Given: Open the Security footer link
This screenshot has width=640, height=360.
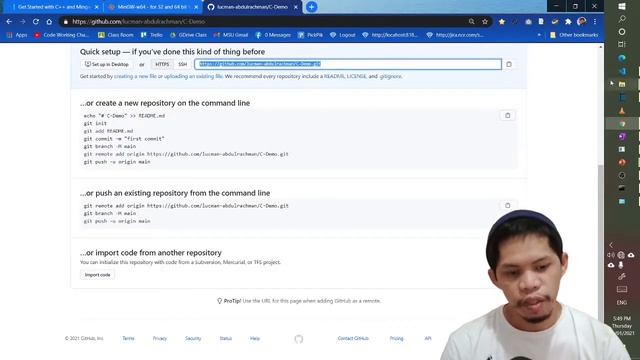Looking at the screenshot, I should pos(193,338).
